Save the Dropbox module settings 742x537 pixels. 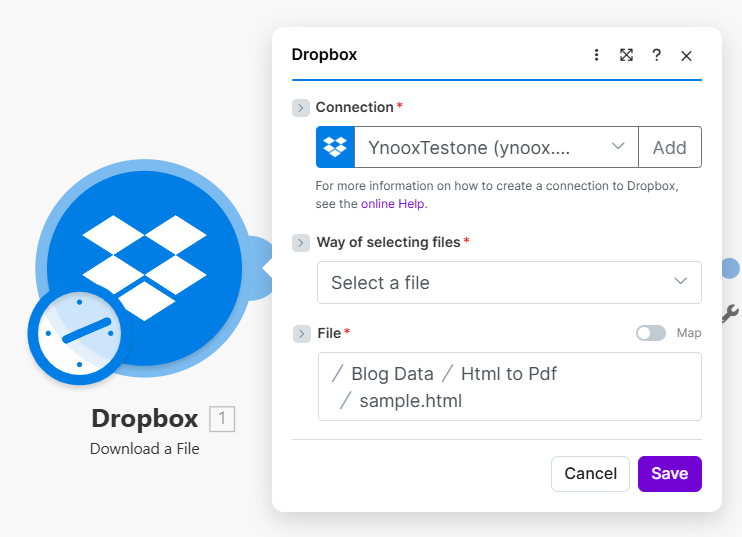(x=669, y=474)
